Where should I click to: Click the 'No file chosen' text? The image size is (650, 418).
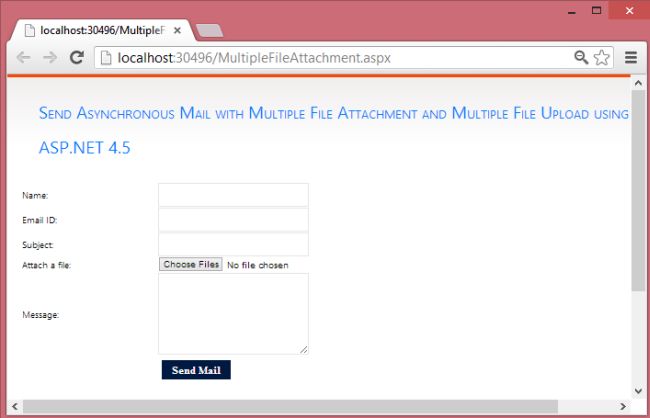coord(257,265)
